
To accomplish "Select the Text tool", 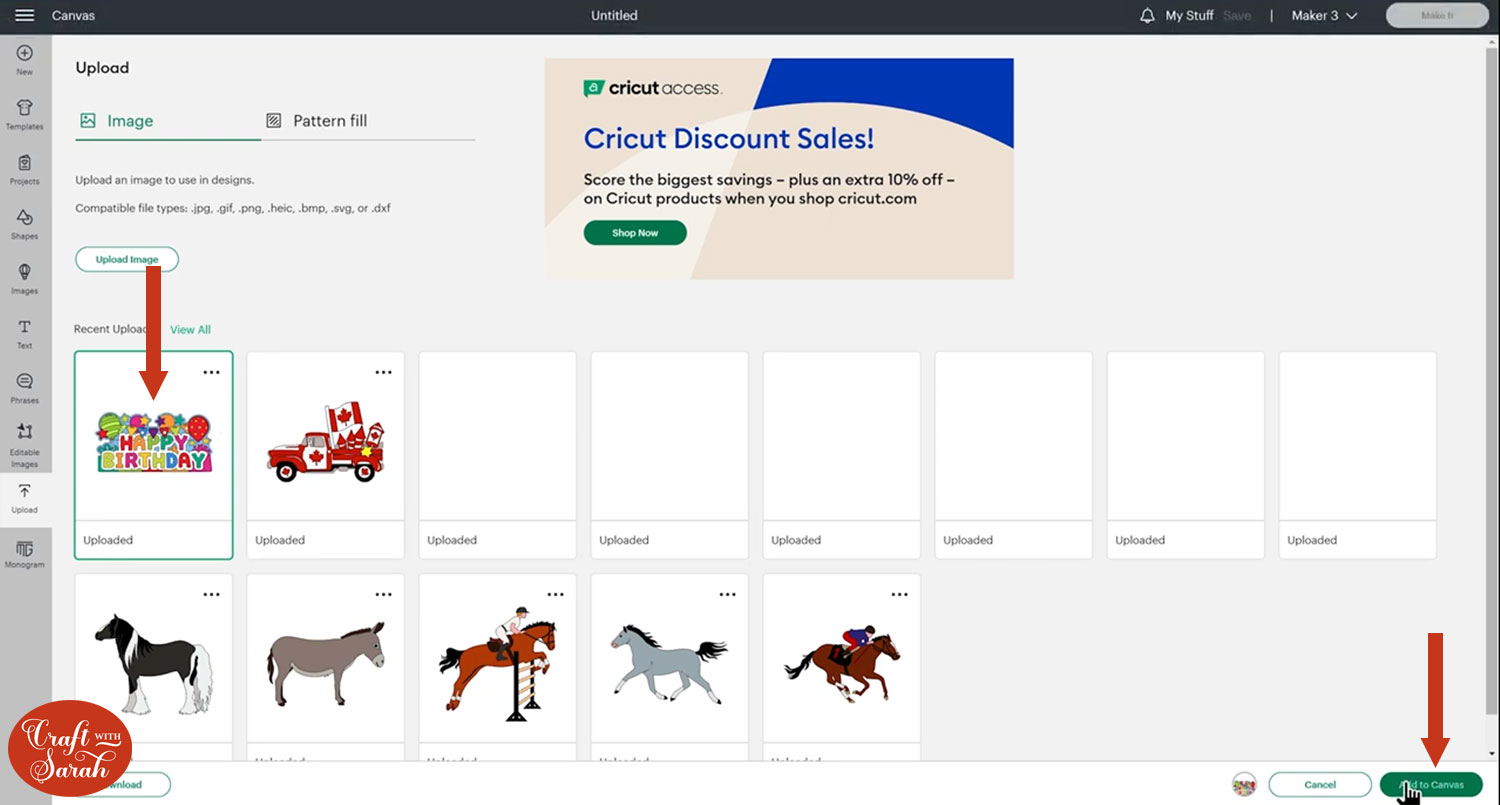I will click(24, 332).
